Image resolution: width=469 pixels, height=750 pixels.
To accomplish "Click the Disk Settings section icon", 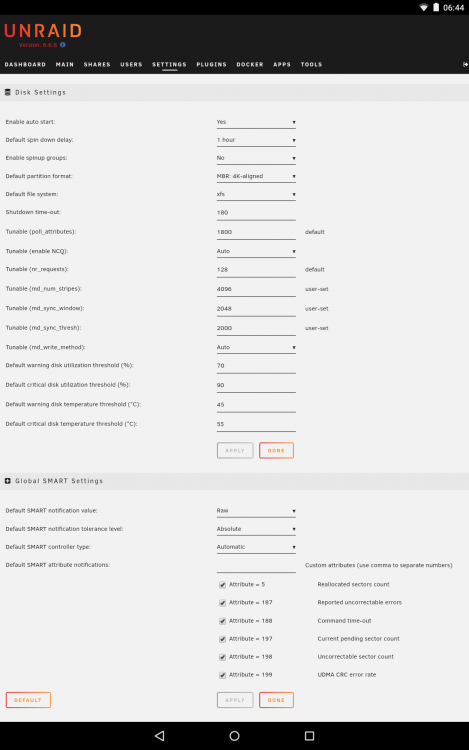I will (8, 92).
